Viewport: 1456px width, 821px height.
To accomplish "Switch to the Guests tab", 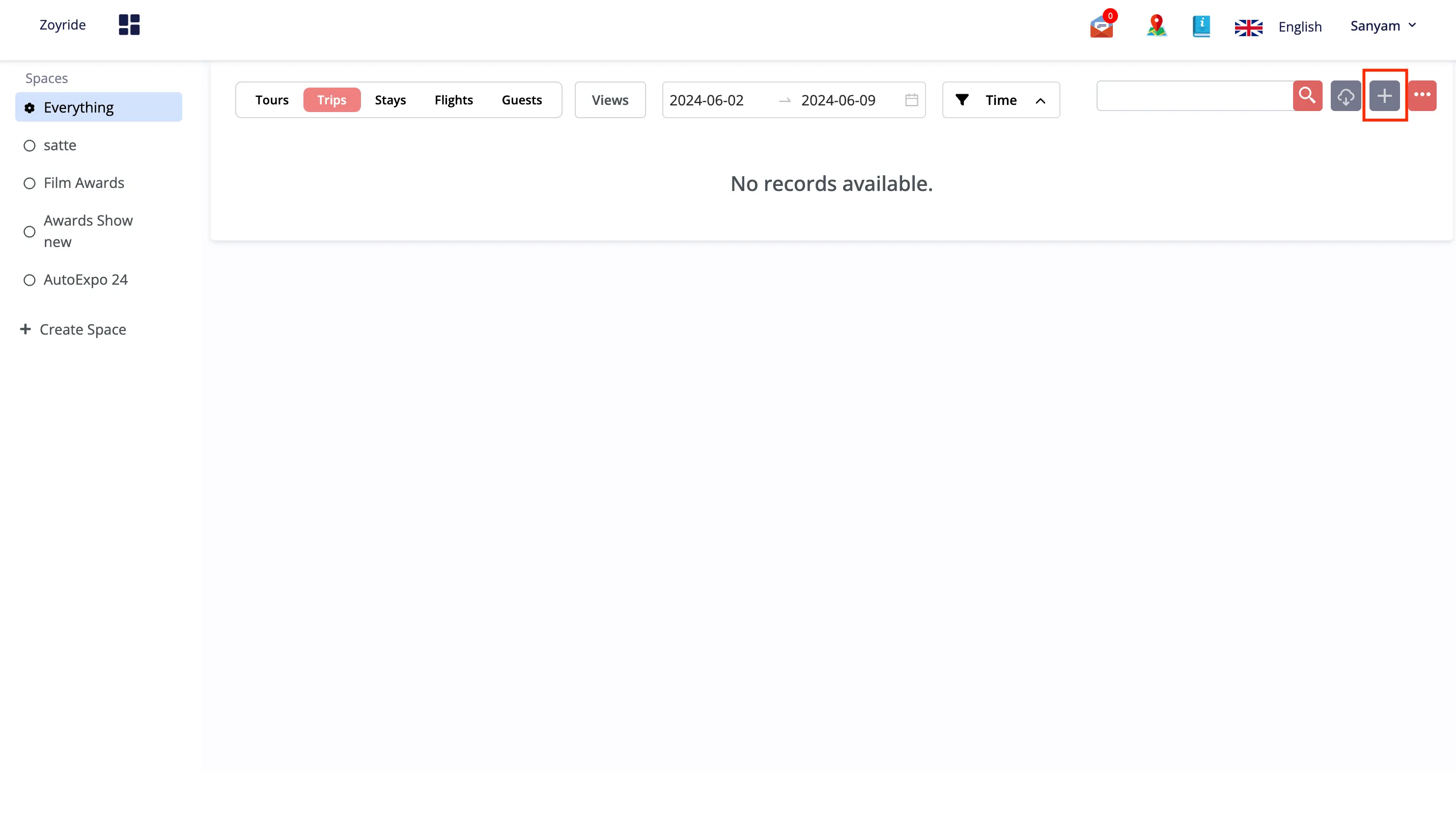I will point(522,100).
